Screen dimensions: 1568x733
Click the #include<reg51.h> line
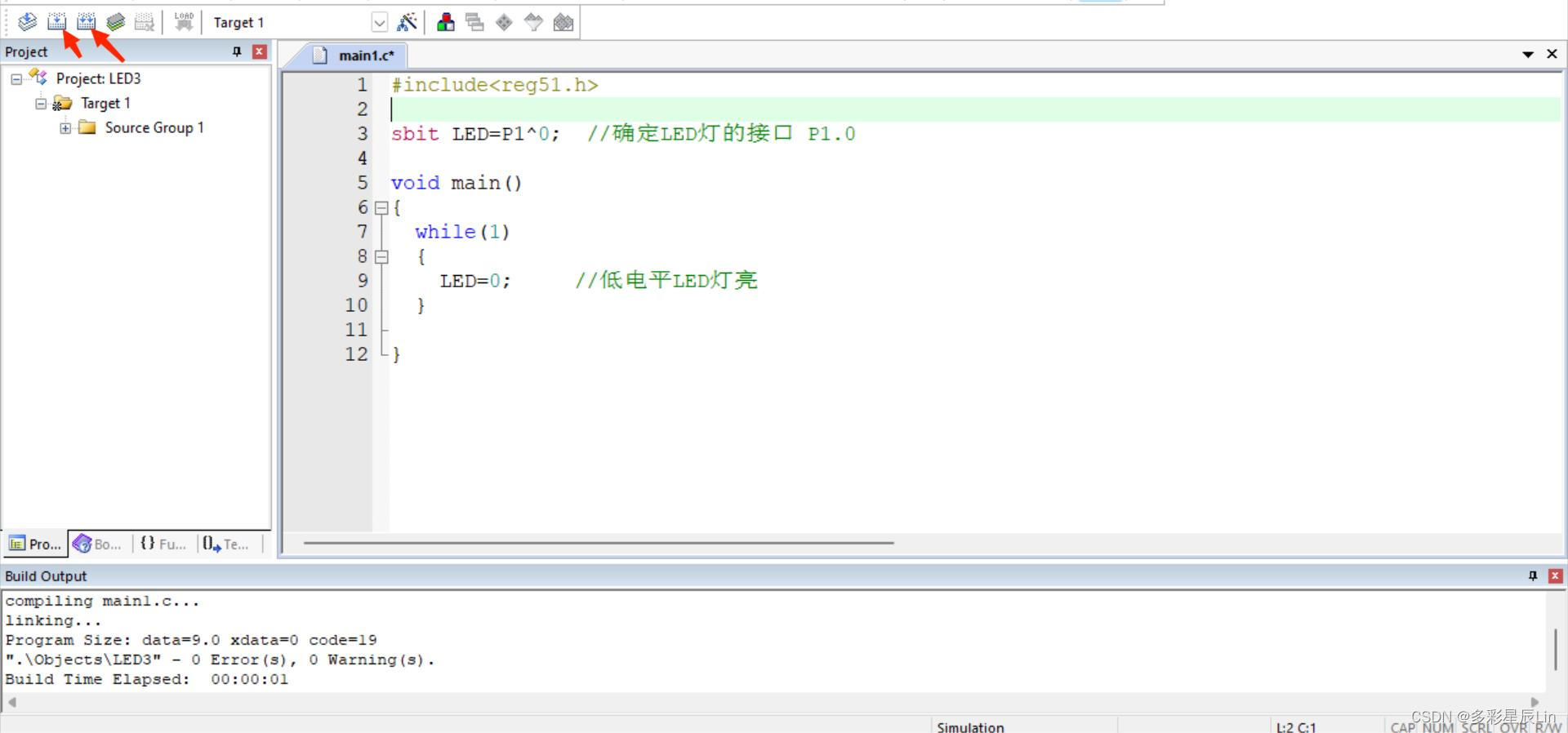click(494, 85)
